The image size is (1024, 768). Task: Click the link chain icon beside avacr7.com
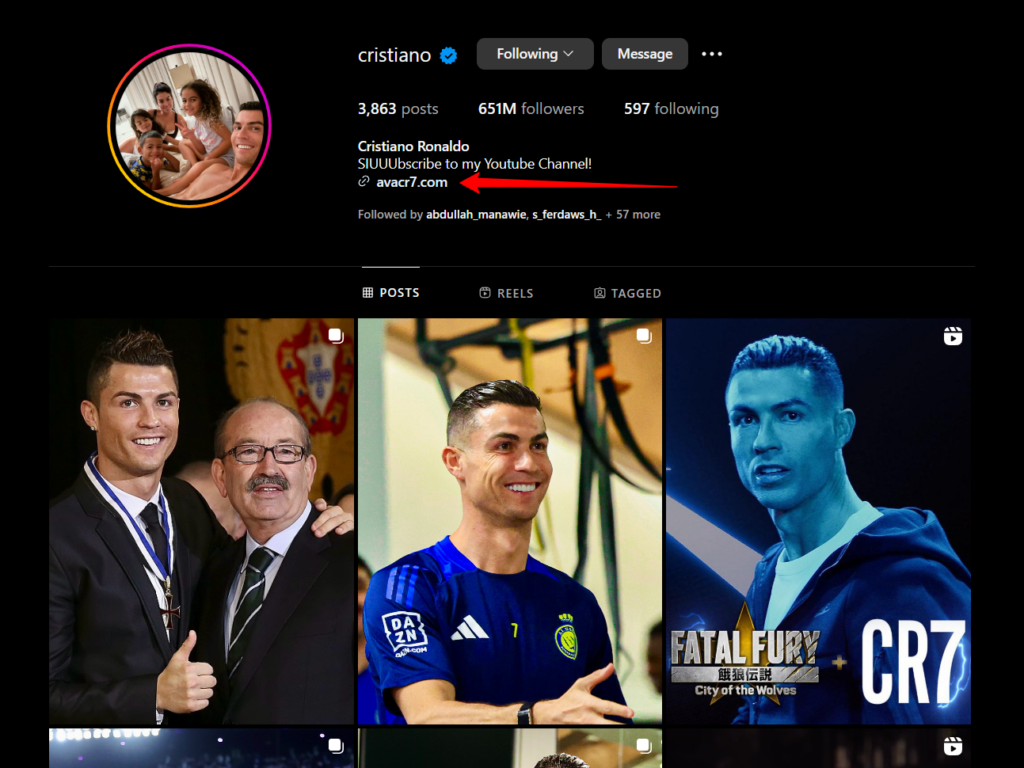364,182
